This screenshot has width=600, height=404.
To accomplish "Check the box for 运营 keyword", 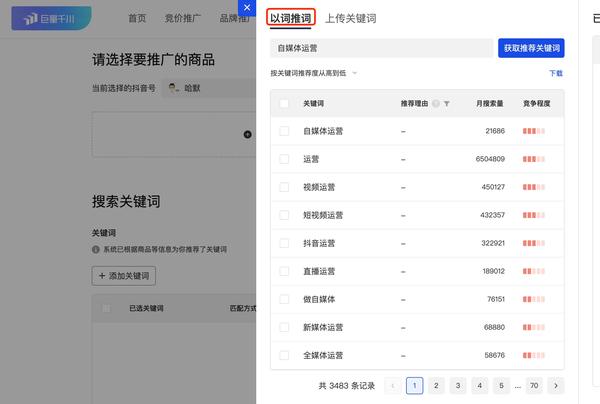I will coord(284,159).
